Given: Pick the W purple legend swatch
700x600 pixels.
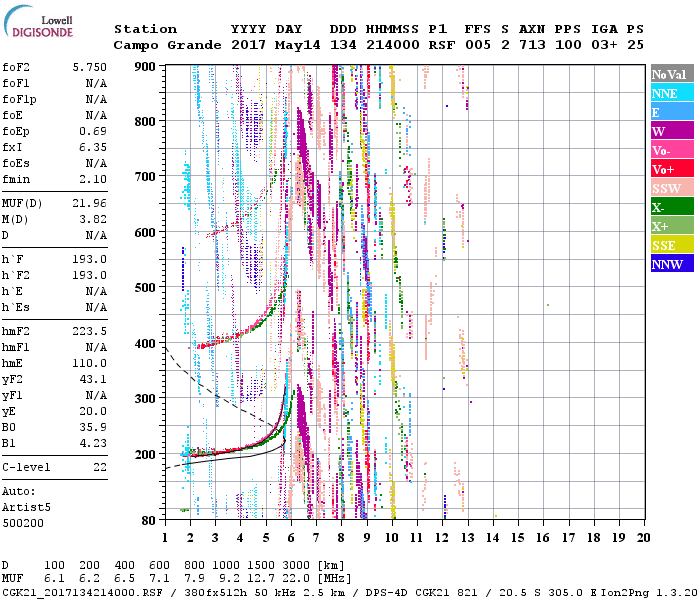Looking at the screenshot, I should (x=672, y=131).
